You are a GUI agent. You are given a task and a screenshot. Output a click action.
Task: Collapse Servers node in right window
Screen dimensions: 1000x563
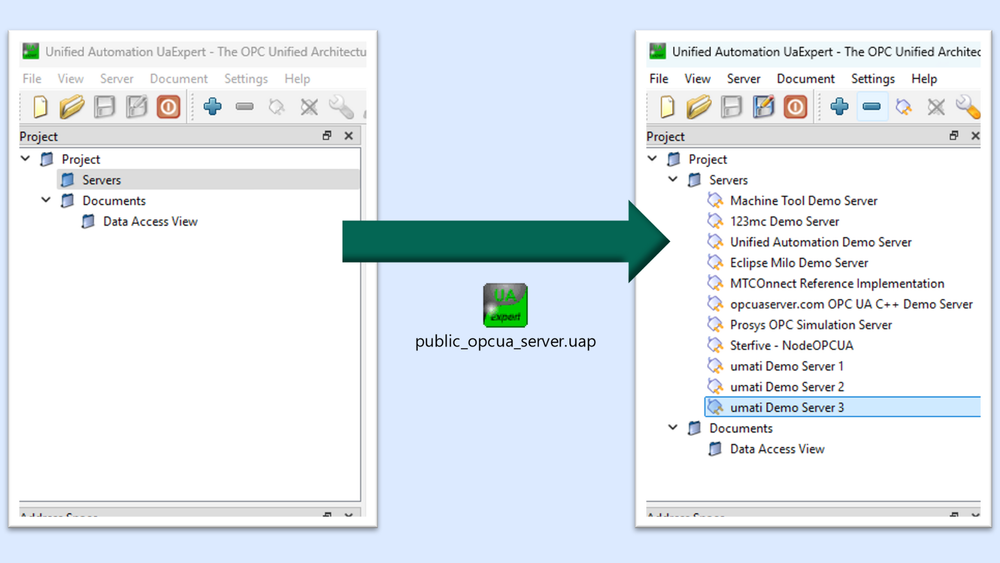click(x=673, y=179)
